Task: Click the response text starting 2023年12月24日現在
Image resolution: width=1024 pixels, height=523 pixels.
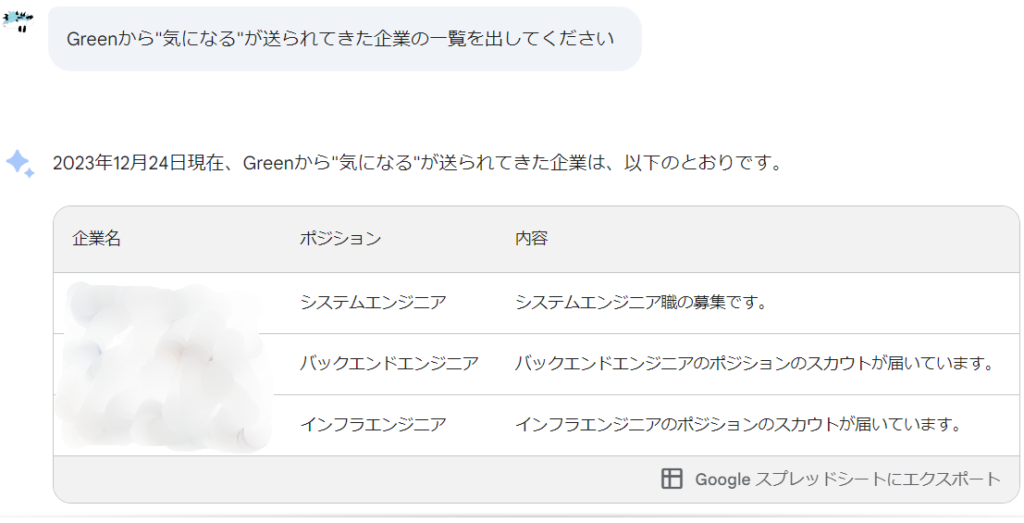Action: 417,163
